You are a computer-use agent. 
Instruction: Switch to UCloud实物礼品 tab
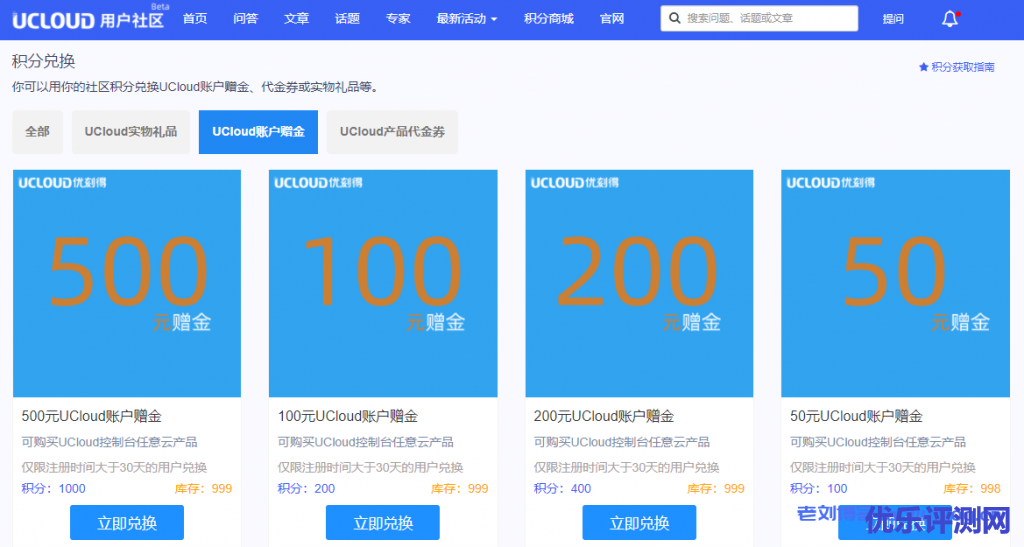coord(130,132)
